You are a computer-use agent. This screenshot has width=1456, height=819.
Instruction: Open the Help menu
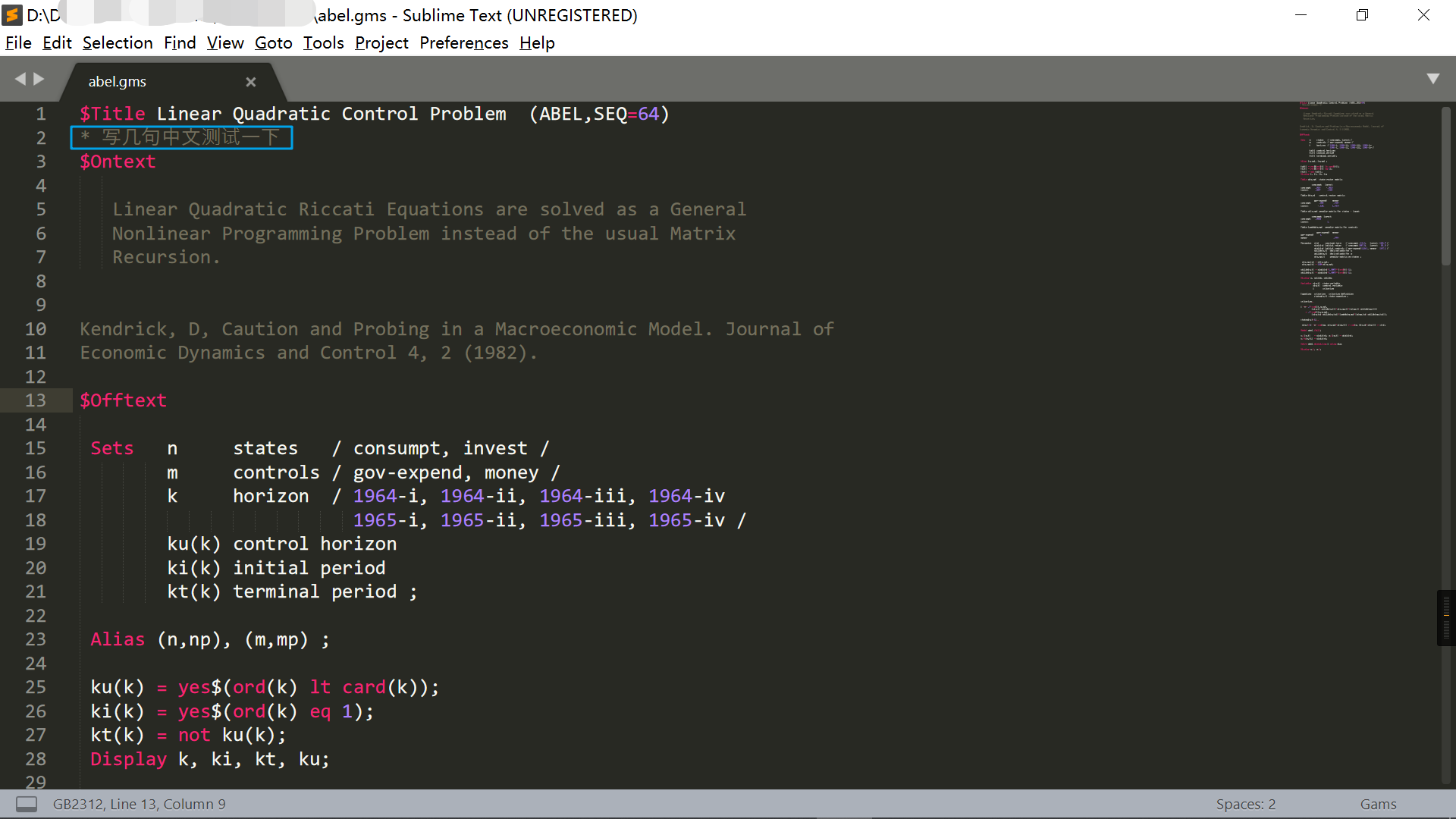(x=536, y=42)
